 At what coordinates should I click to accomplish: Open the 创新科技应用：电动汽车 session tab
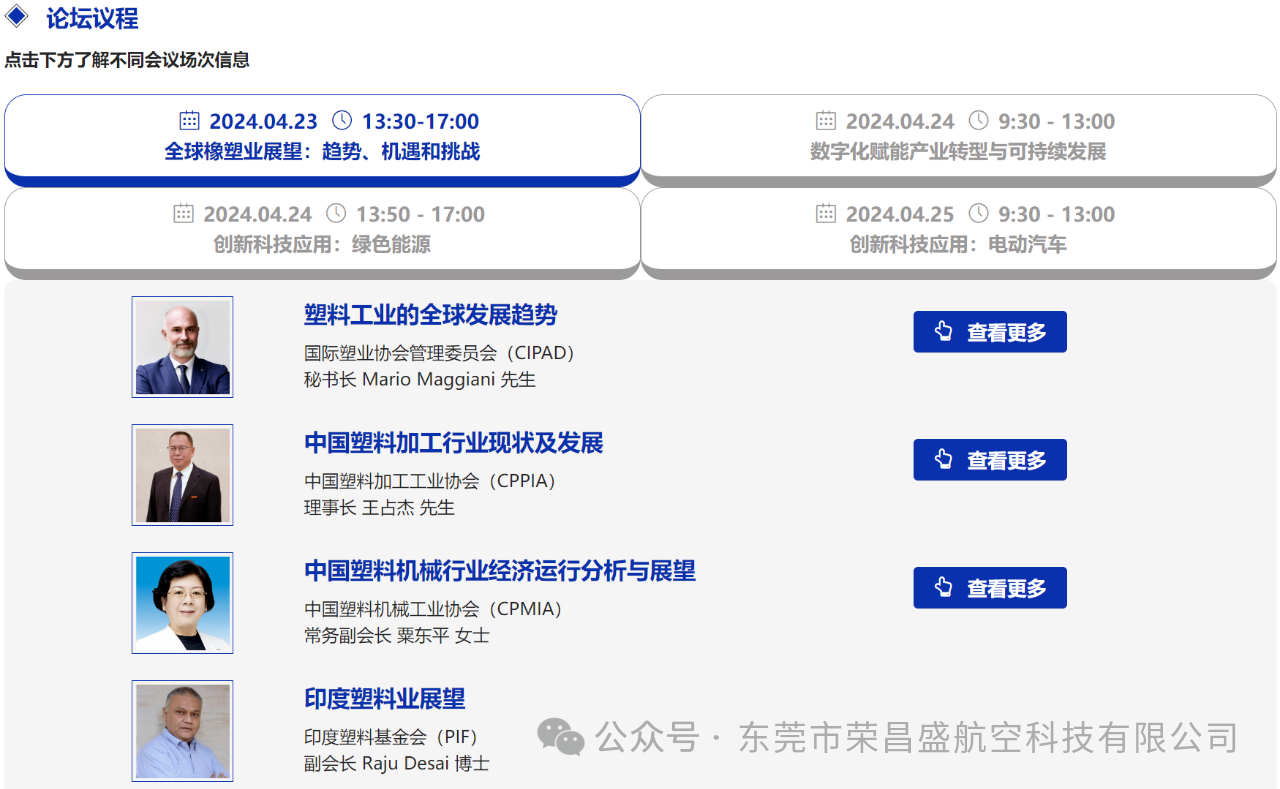point(958,230)
